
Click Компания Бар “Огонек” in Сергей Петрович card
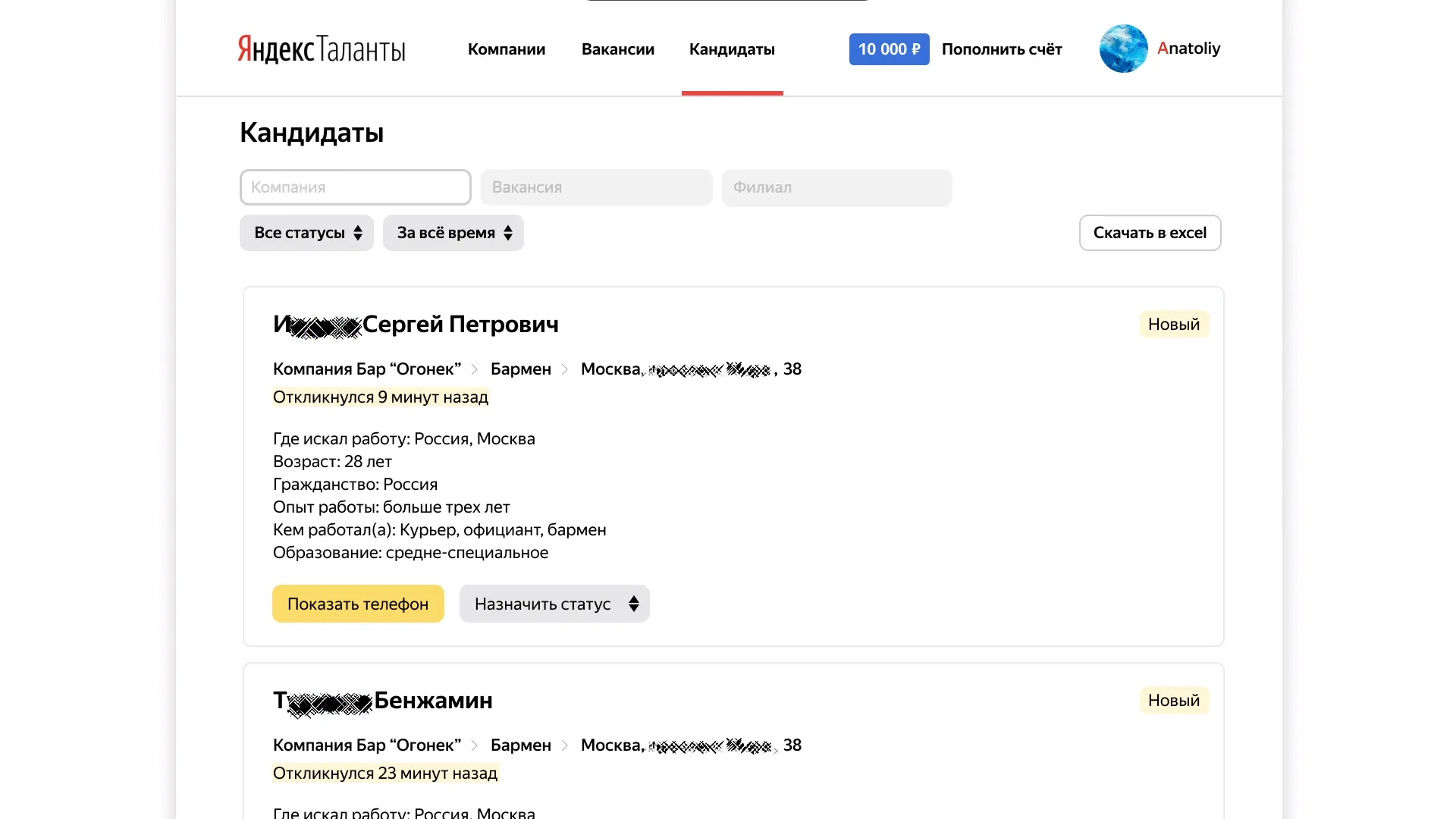pos(367,369)
